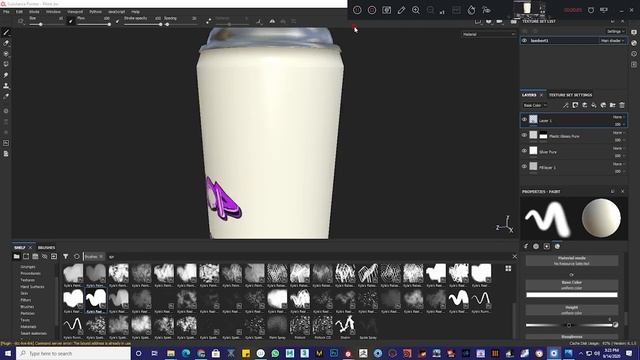This screenshot has width=640, height=360.
Task: Select the Eraser tool in left toolbar
Action: click(x=6, y=43)
